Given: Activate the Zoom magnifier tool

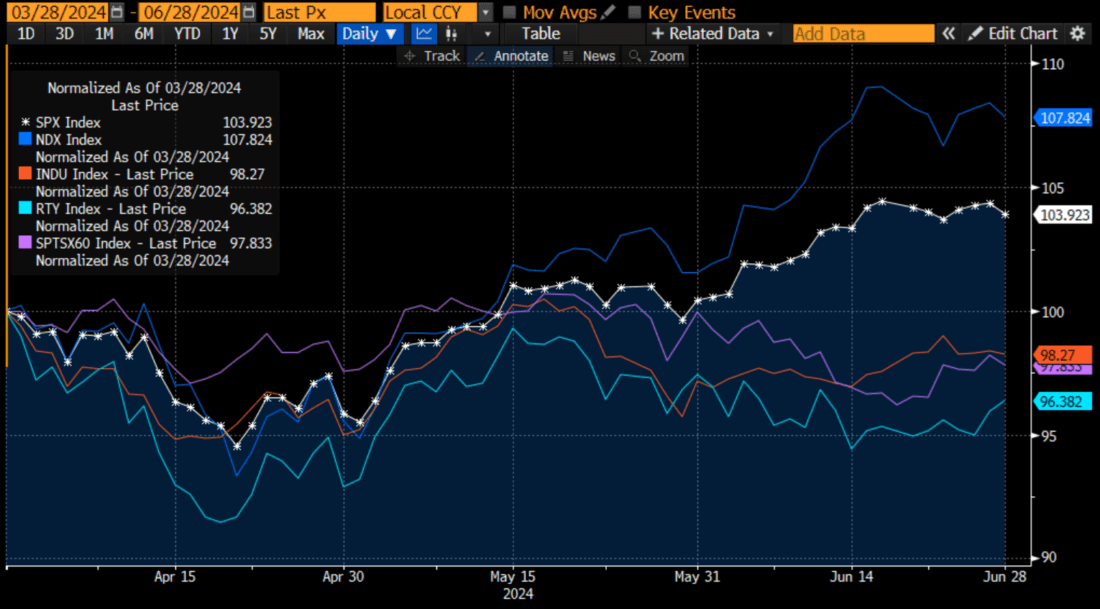Looking at the screenshot, I should [x=655, y=56].
